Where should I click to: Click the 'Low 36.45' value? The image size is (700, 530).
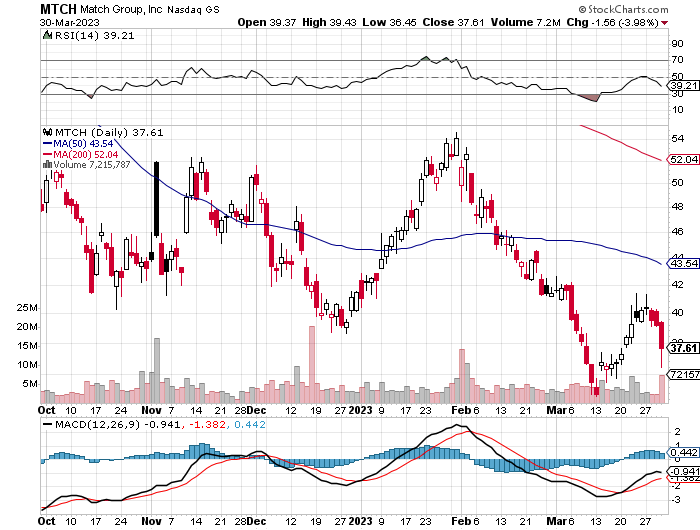click(389, 22)
